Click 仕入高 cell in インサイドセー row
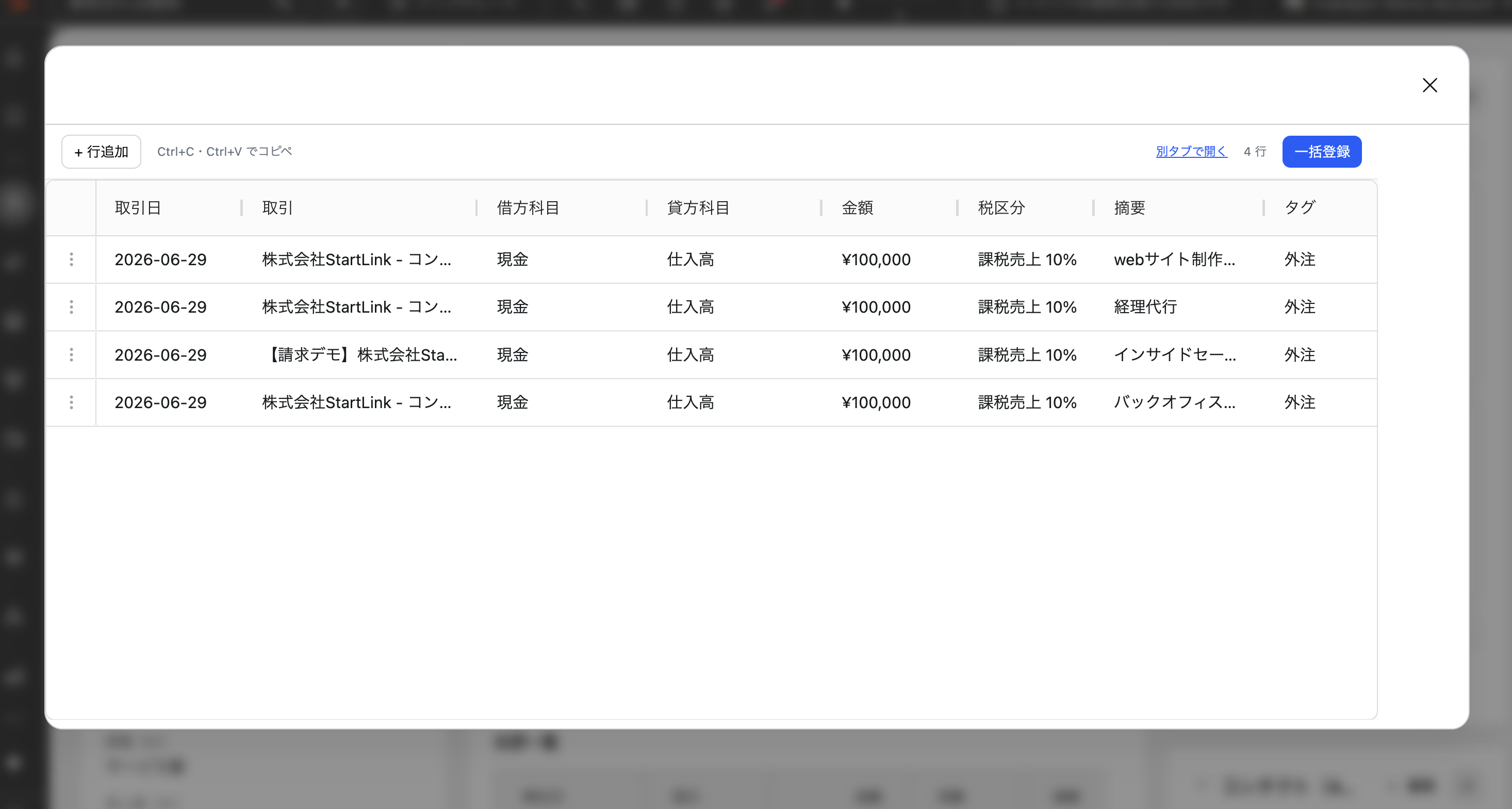 pos(734,354)
